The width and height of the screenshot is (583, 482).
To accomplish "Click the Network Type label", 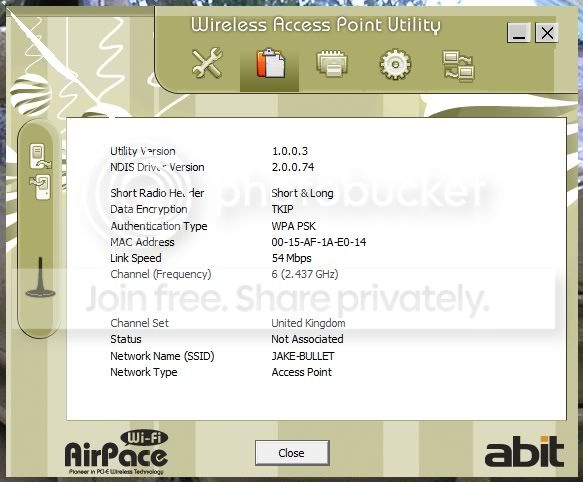I will coord(144,372).
